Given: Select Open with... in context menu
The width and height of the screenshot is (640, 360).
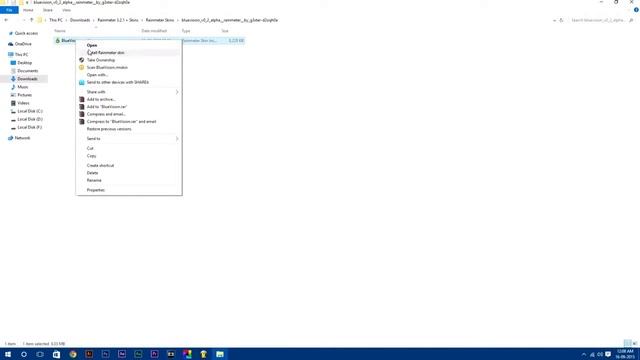Looking at the screenshot, I should coord(97,75).
